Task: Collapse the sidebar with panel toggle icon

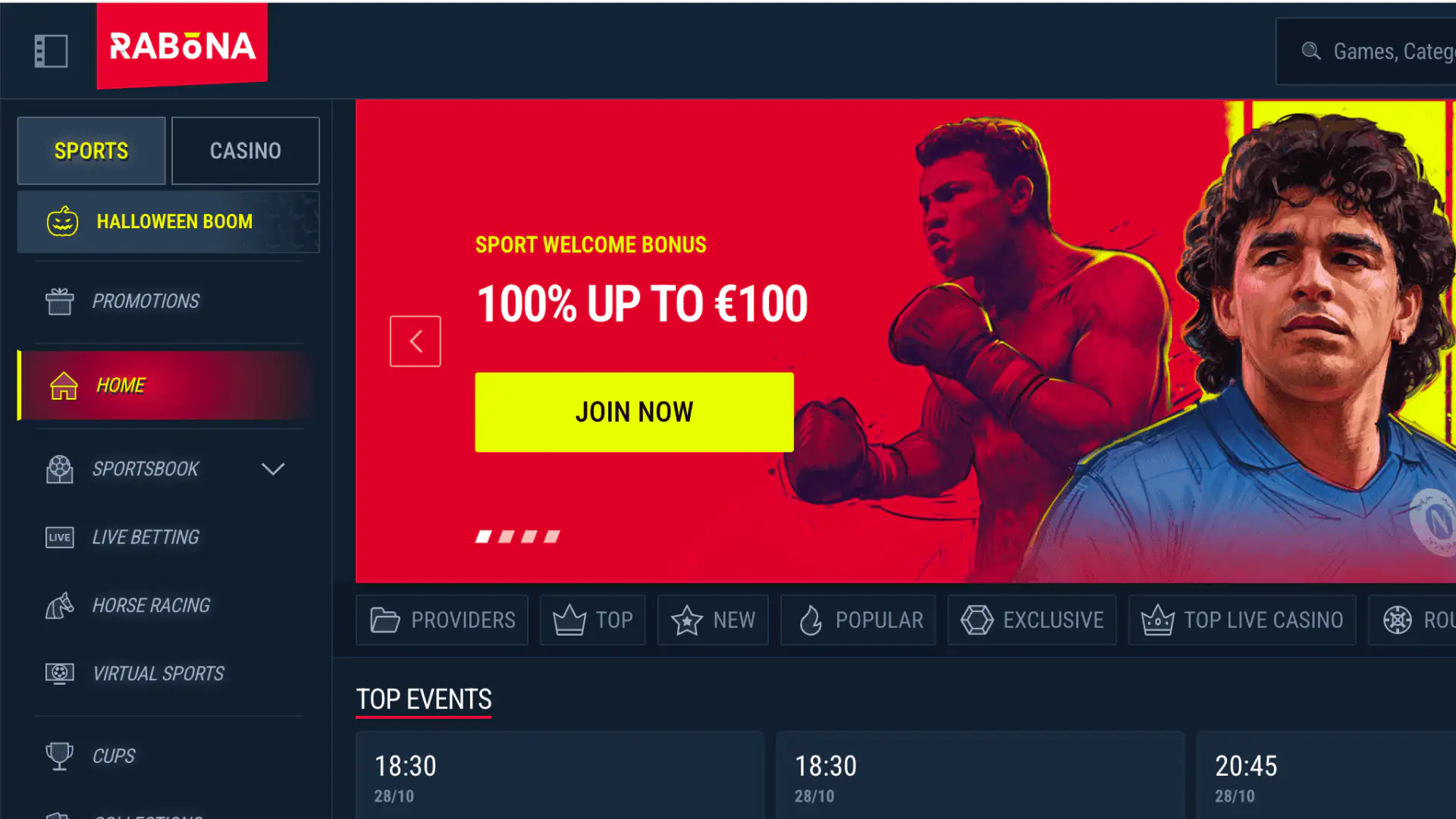Action: (x=51, y=51)
